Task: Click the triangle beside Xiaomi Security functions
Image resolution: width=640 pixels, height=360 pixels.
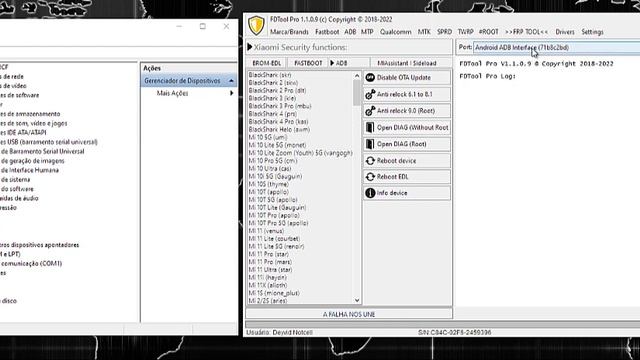Action: (x=249, y=47)
